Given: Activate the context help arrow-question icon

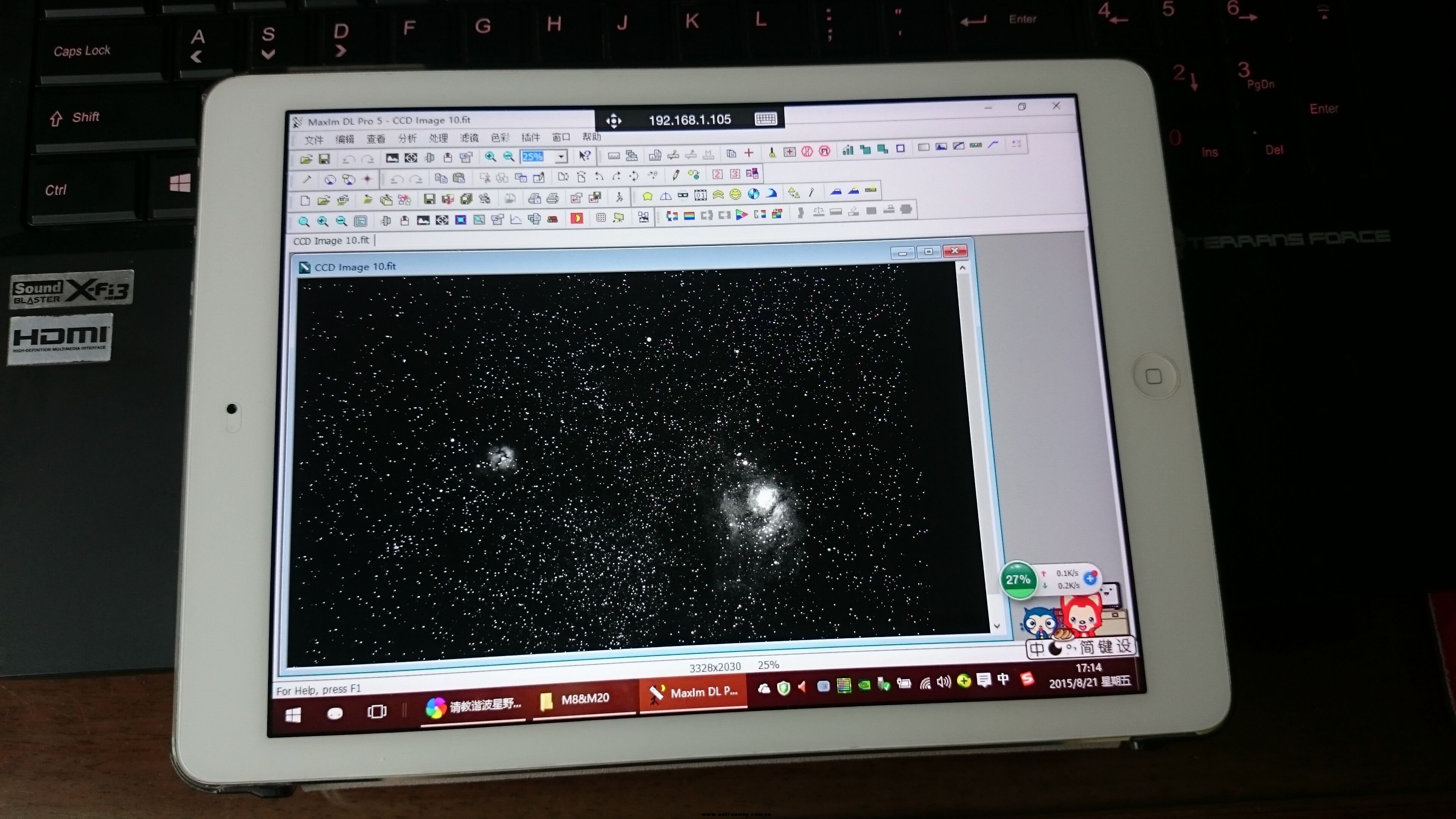Looking at the screenshot, I should tap(584, 155).
